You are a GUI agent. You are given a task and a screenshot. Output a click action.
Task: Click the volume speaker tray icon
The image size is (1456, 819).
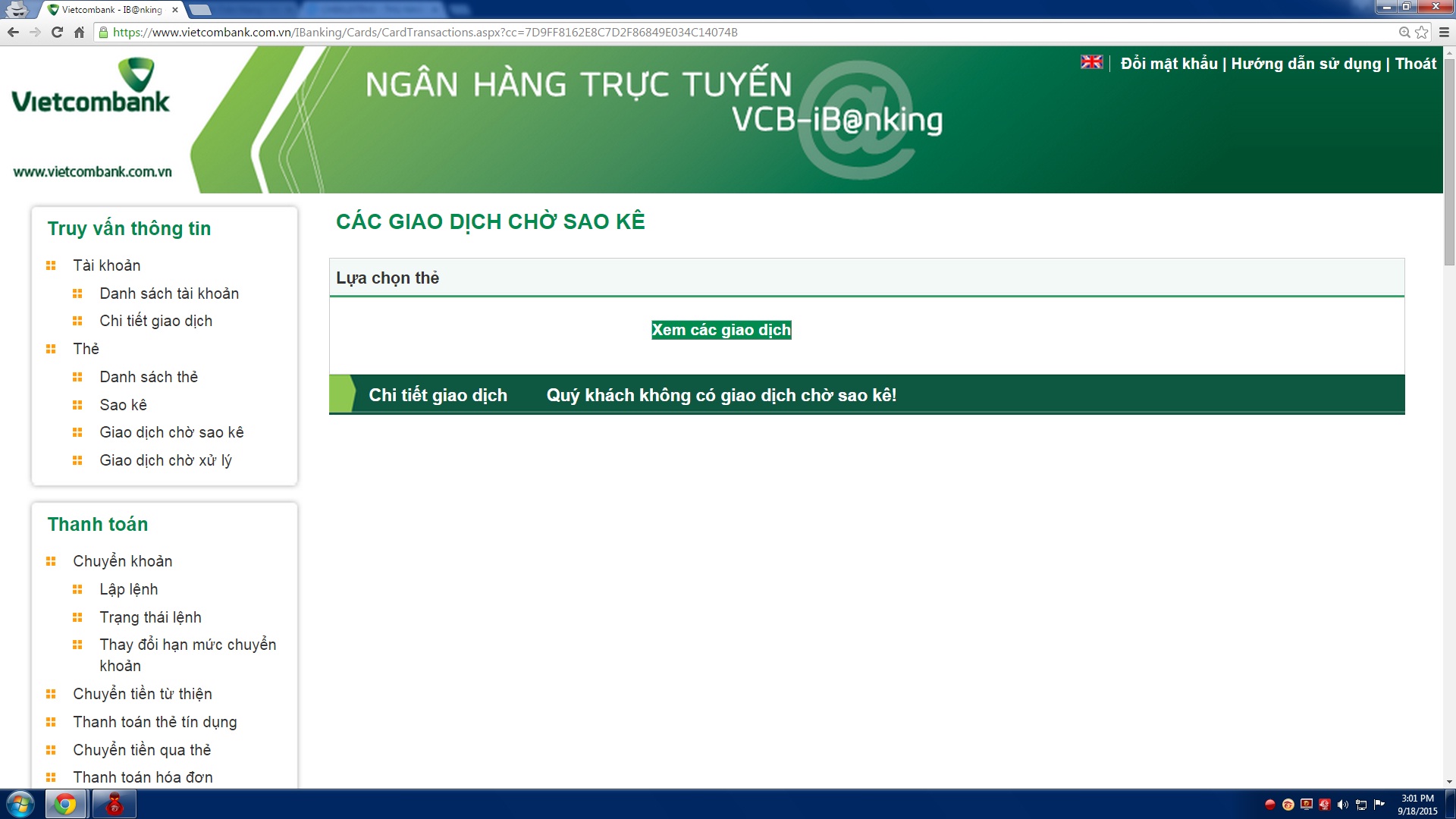[1342, 805]
